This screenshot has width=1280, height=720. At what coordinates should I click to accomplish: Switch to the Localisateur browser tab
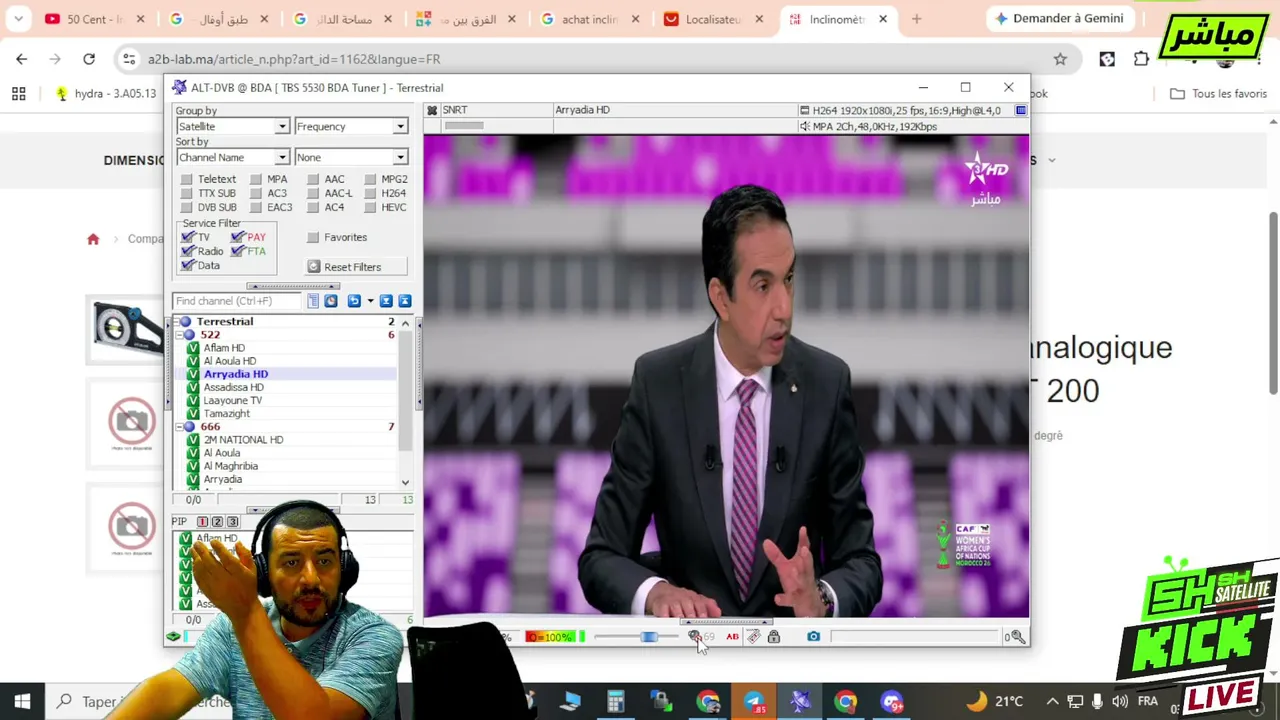(715, 19)
